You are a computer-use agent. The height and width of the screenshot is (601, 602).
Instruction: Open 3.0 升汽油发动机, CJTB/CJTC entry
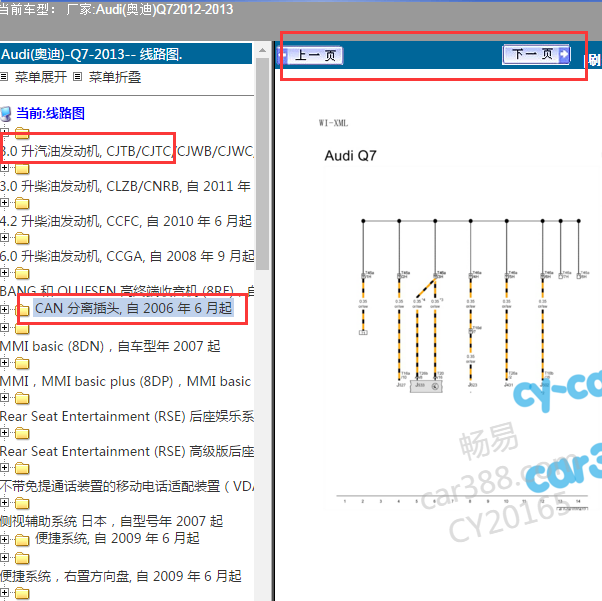point(127,151)
